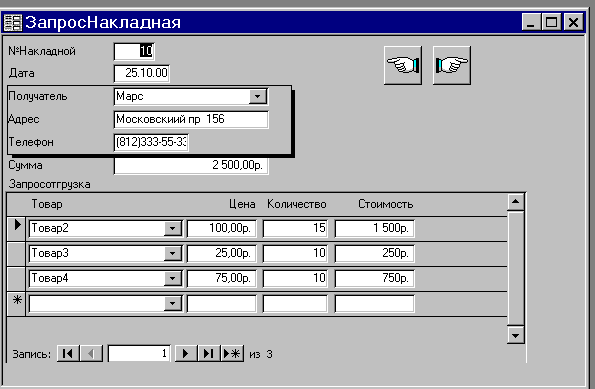Go to previous record in navigation bar
Screen dimensions: 595x389
point(91,354)
